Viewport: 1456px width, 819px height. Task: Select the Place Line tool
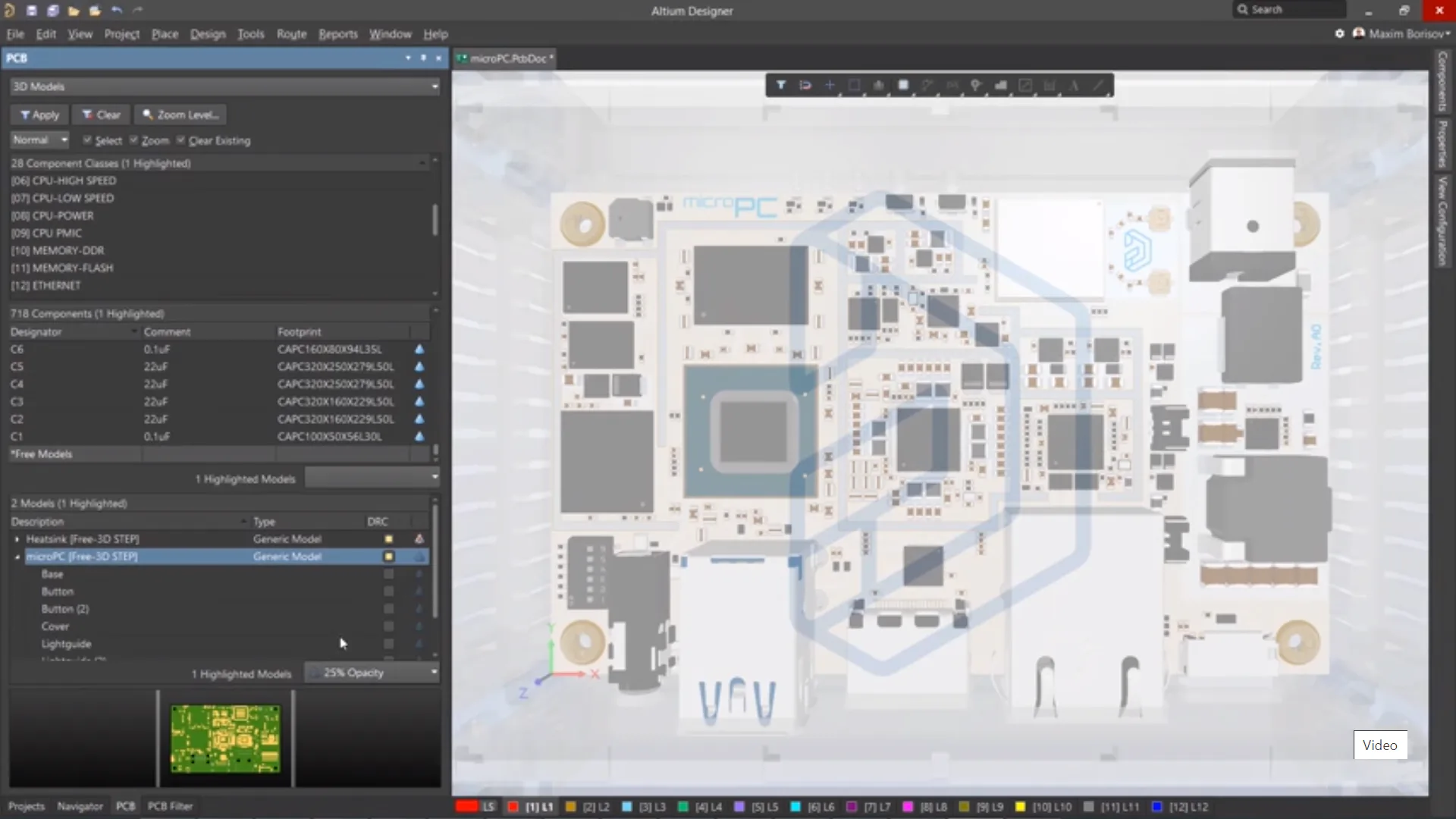(x=1098, y=85)
